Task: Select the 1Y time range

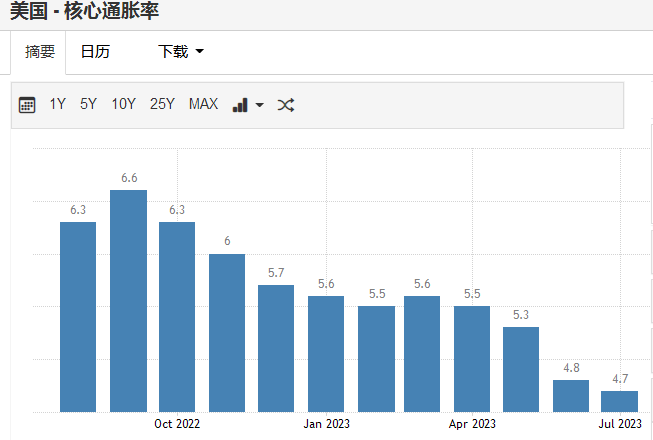Action: (58, 104)
